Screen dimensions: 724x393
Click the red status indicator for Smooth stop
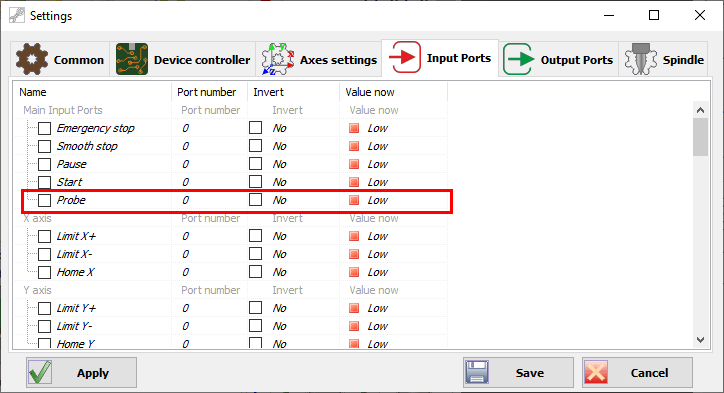(x=354, y=146)
